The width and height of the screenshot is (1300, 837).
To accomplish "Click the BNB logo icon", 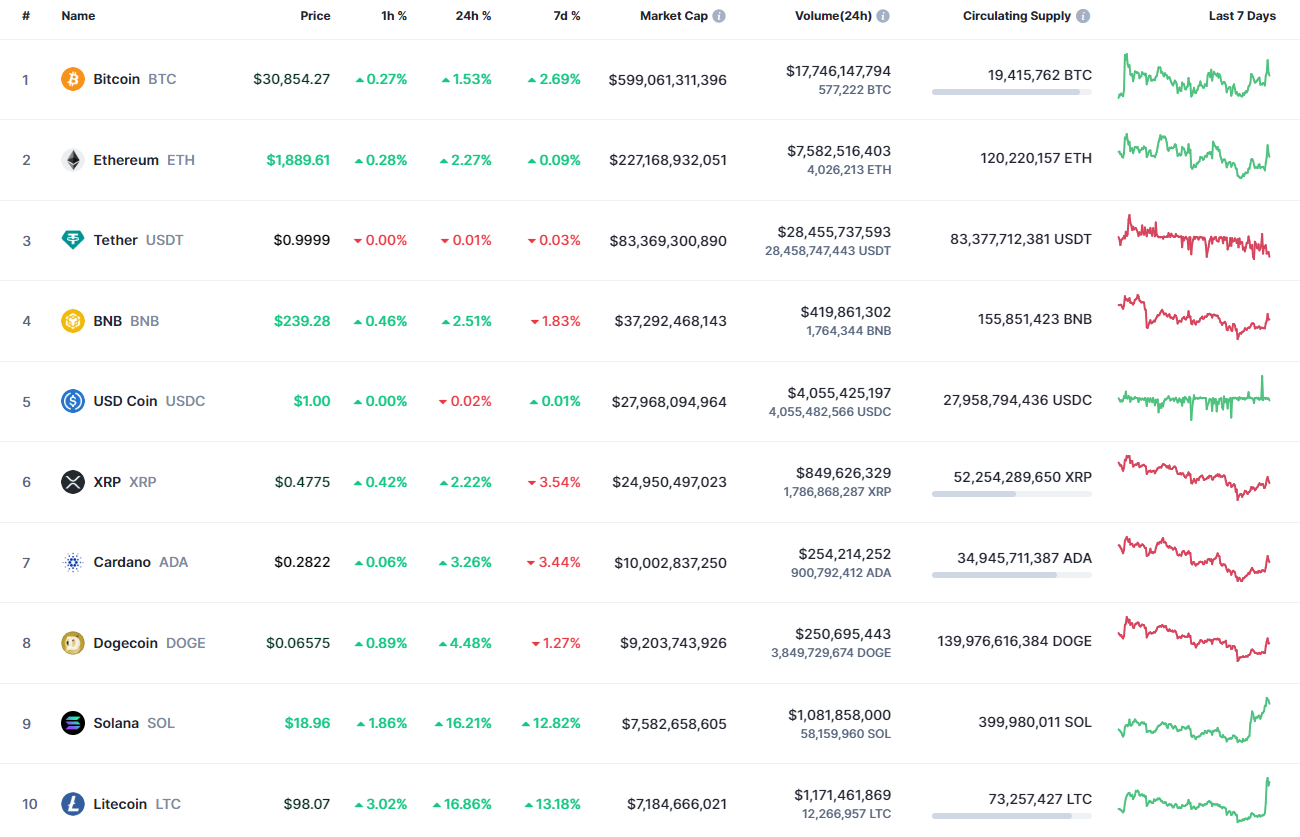I will point(73,321).
